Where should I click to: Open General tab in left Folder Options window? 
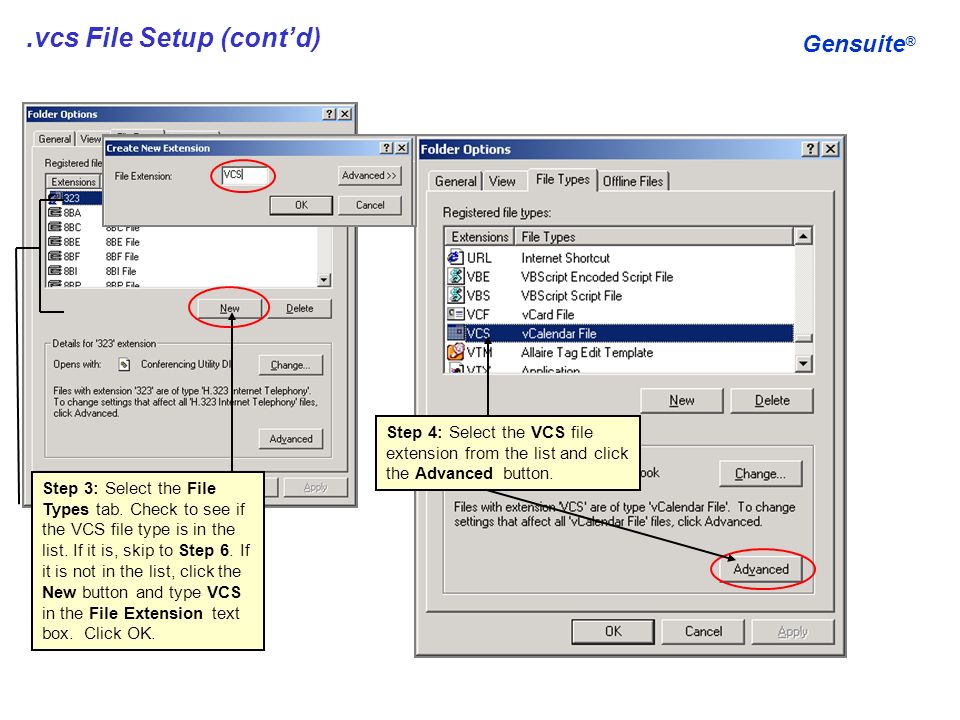54,139
